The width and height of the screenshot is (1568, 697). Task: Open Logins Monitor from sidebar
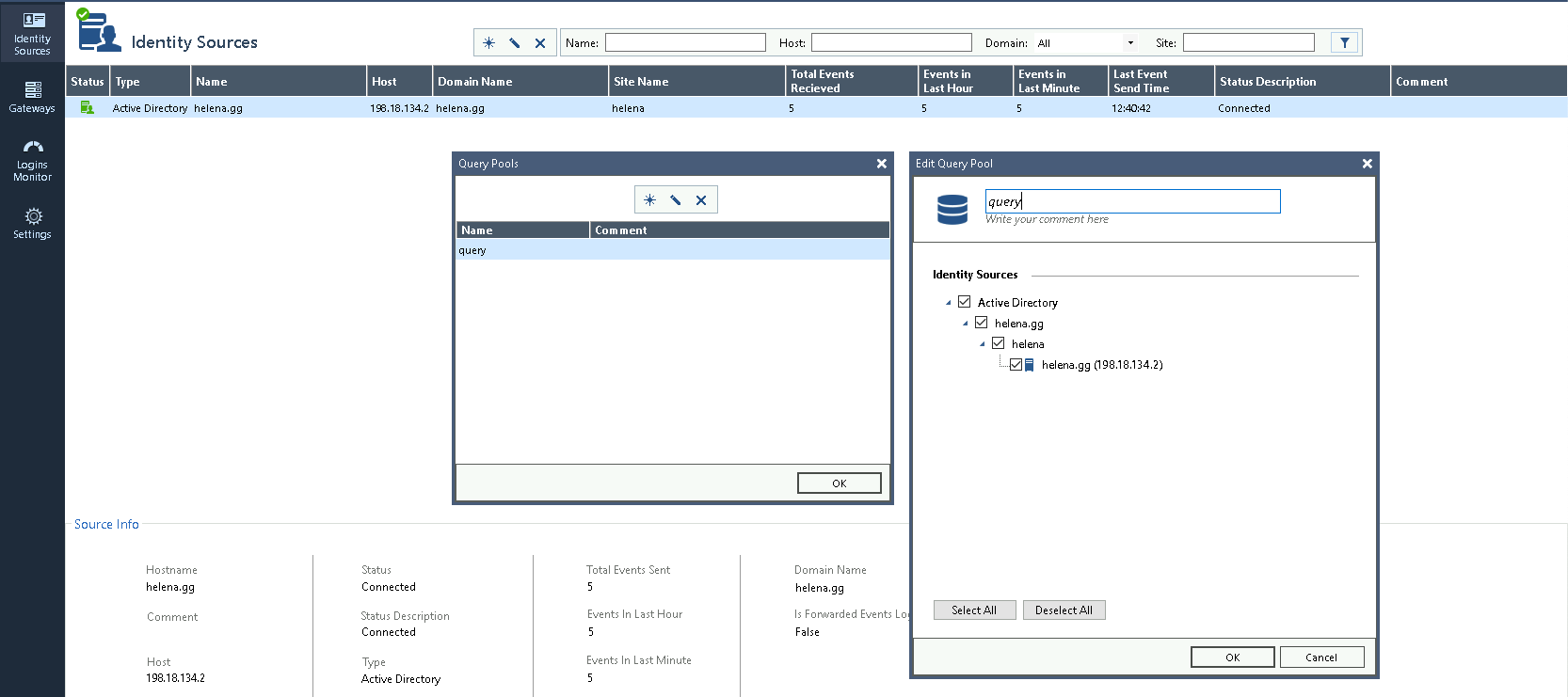point(32,161)
